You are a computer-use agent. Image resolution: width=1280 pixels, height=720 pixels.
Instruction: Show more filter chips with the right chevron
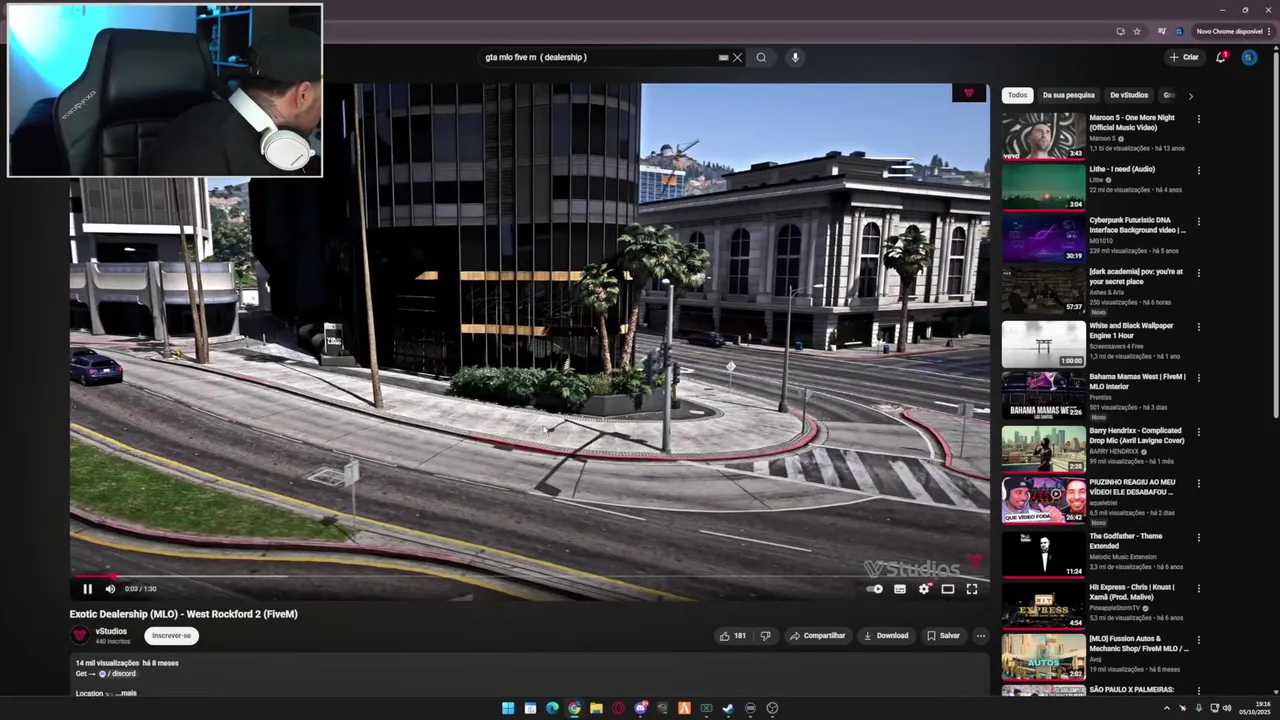[x=1190, y=96]
